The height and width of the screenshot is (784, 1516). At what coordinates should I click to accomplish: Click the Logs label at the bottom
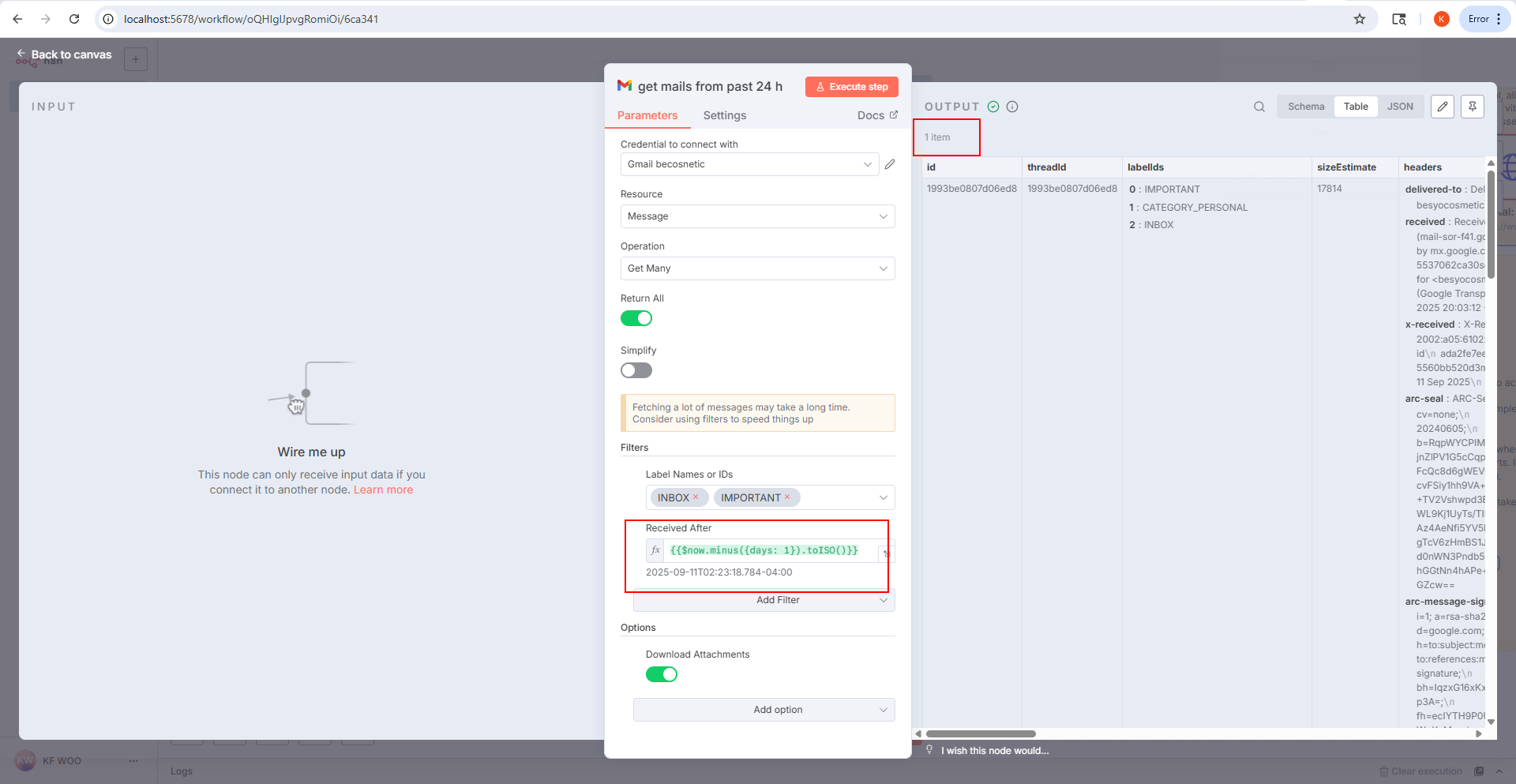182,771
